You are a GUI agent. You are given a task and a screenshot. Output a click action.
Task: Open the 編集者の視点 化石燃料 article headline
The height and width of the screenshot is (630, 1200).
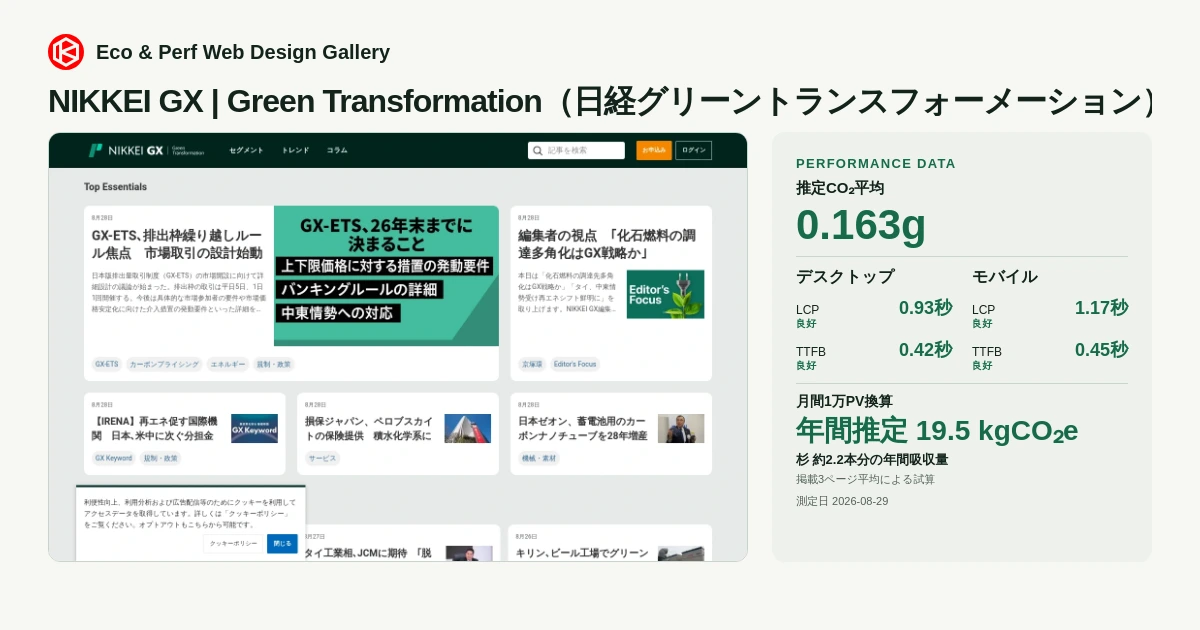pos(607,244)
